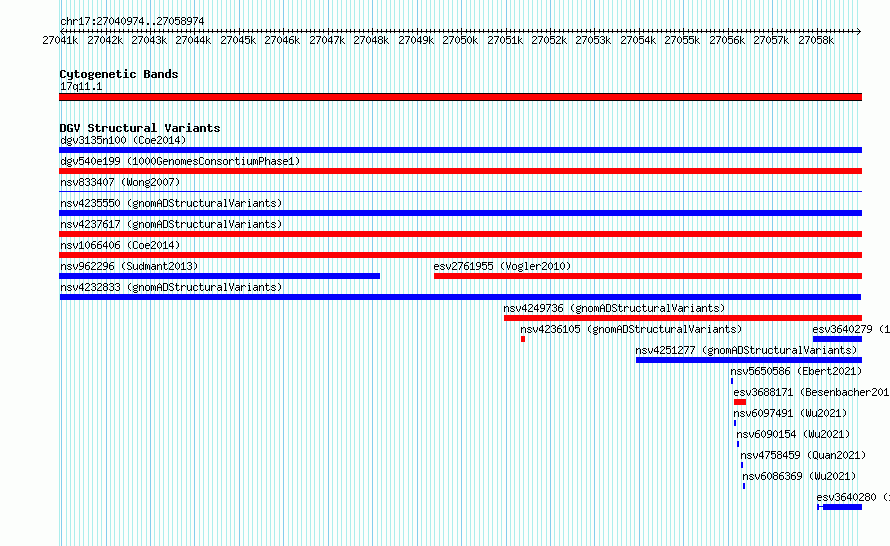890x546 pixels.
Task: Select the red bar under esv3688171
Action: (740, 402)
